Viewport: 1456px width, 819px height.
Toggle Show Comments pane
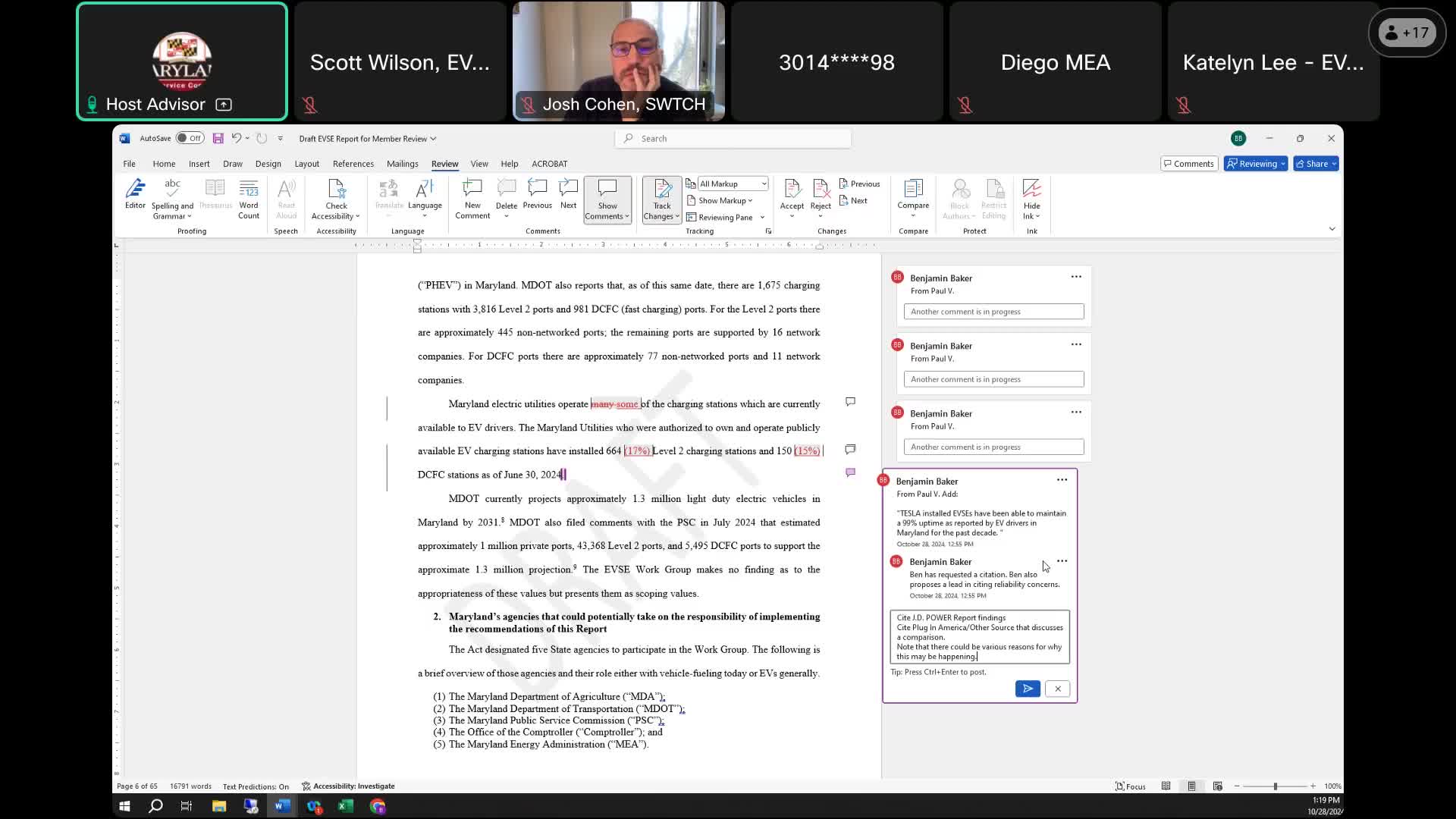(607, 199)
